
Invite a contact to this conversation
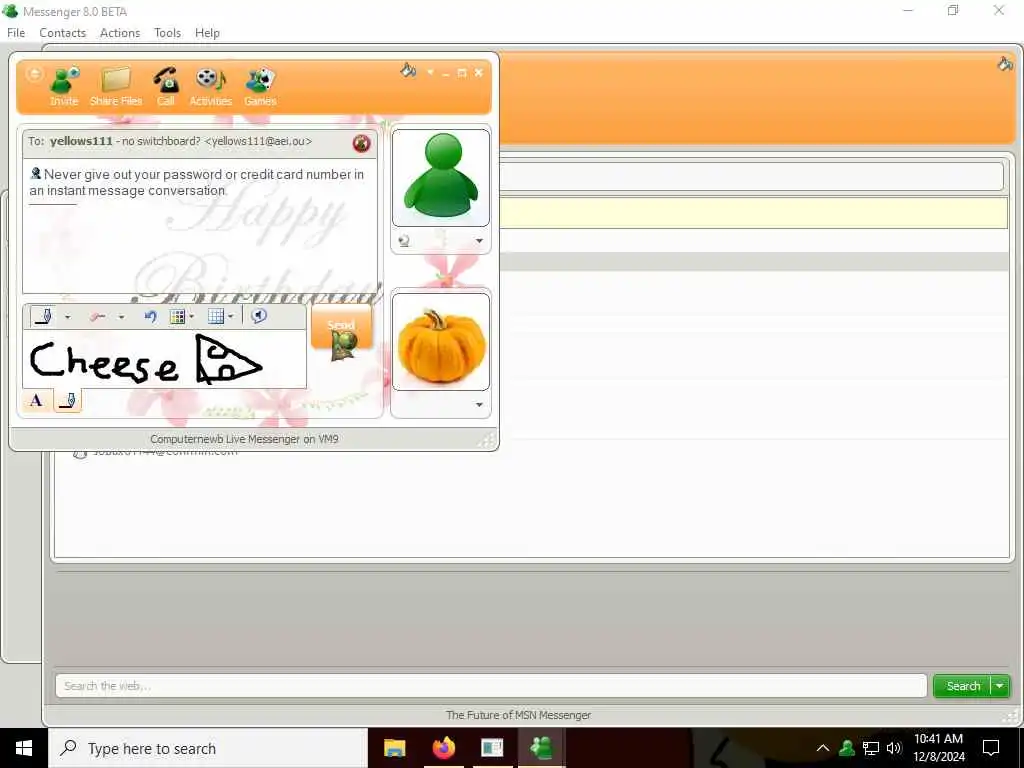[64, 86]
